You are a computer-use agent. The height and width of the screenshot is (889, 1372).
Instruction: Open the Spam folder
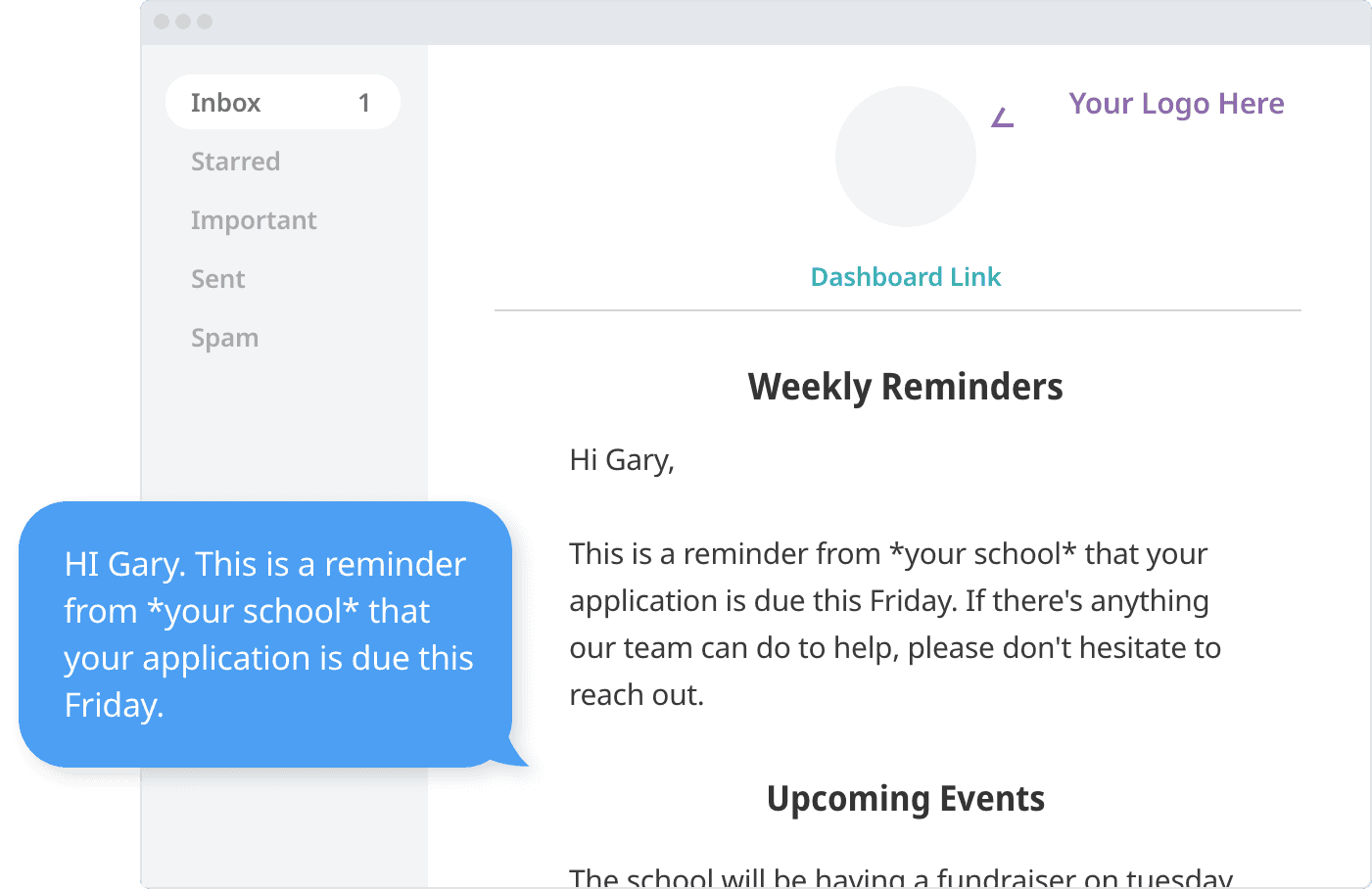click(224, 337)
